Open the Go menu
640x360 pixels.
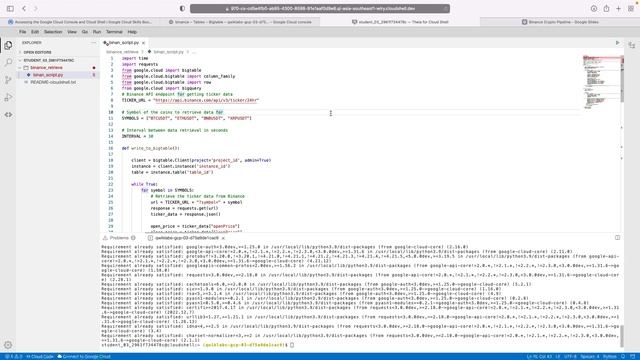click(x=84, y=32)
